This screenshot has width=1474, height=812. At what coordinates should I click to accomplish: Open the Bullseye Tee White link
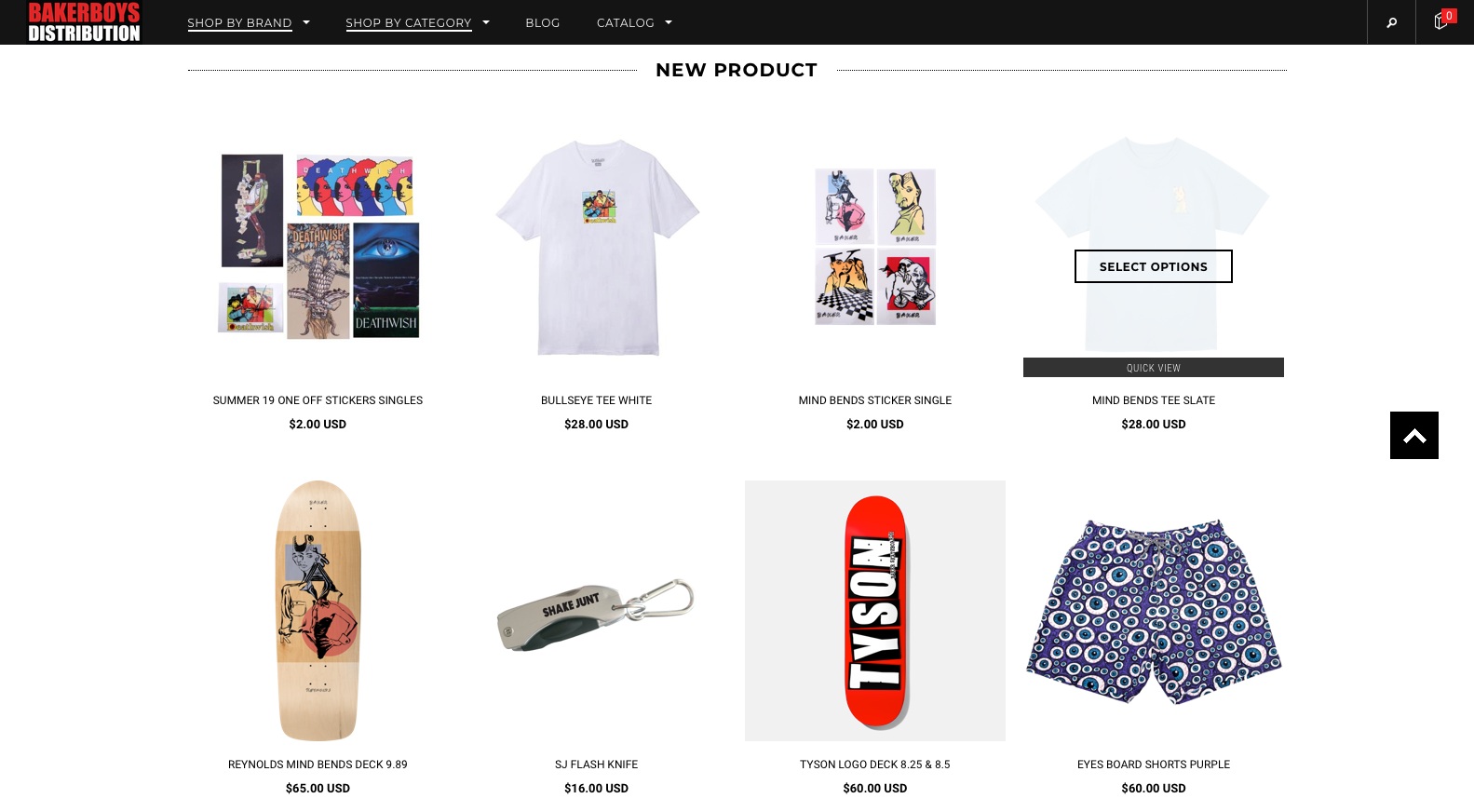596,400
